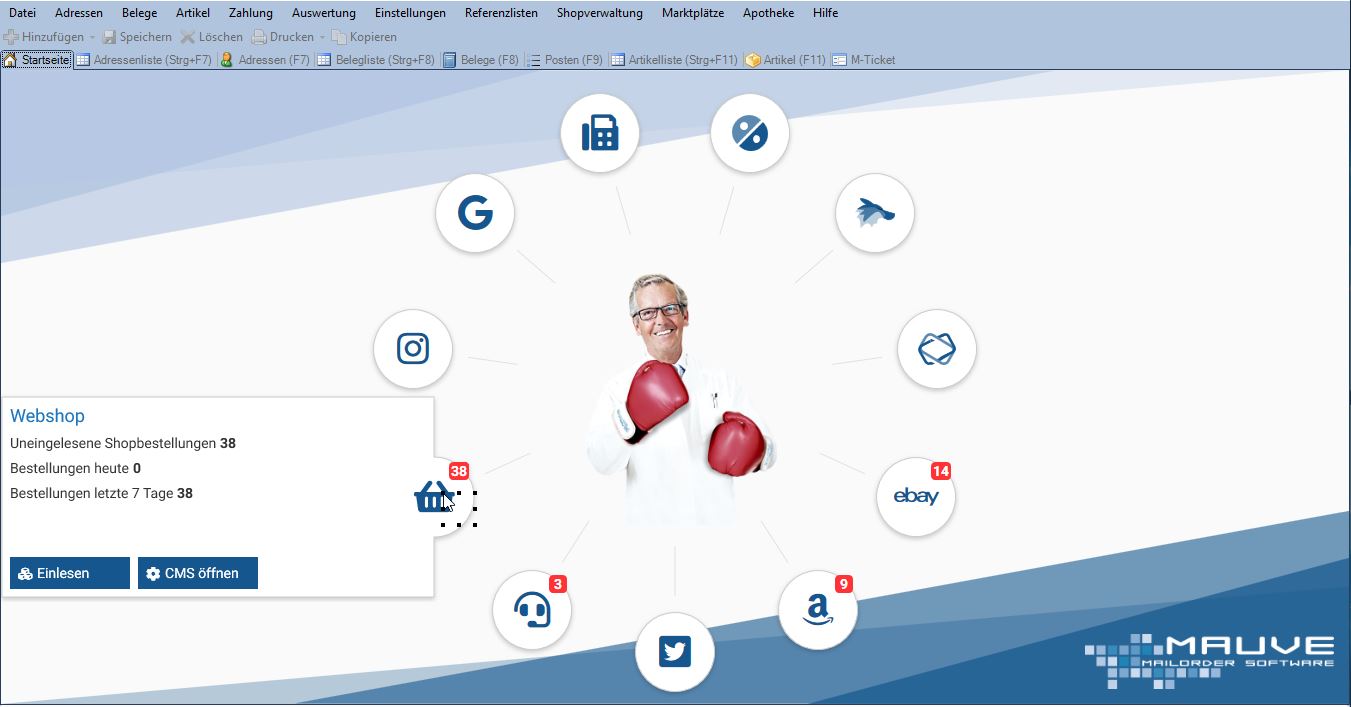
Task: Switch to the Artikelliste tab
Action: click(x=674, y=60)
